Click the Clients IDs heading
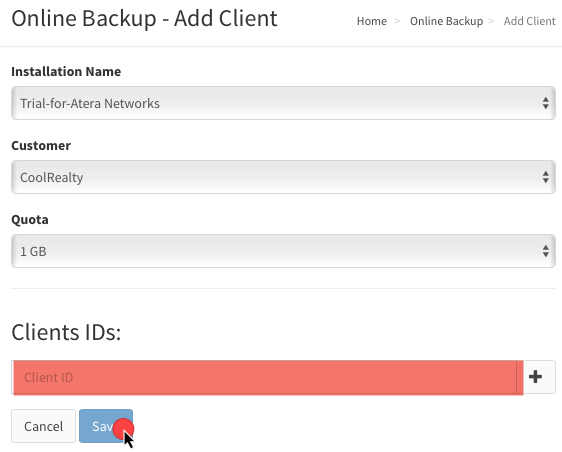562x452 pixels. pyautogui.click(x=66, y=332)
